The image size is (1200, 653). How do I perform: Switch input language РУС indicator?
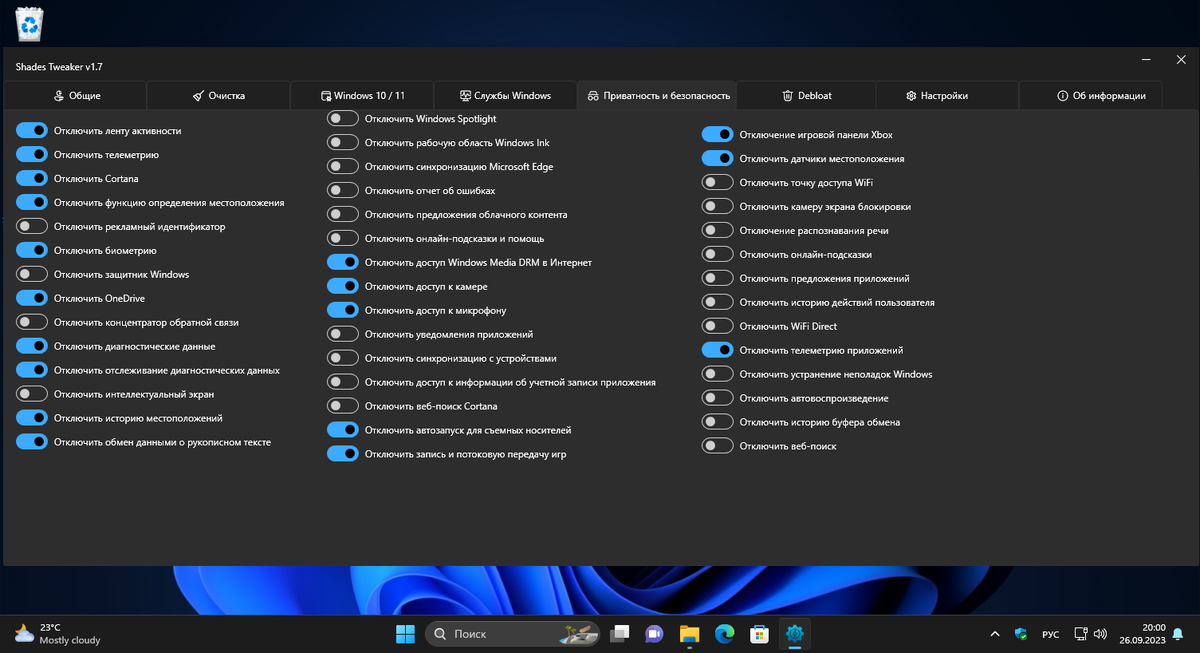[1051, 634]
